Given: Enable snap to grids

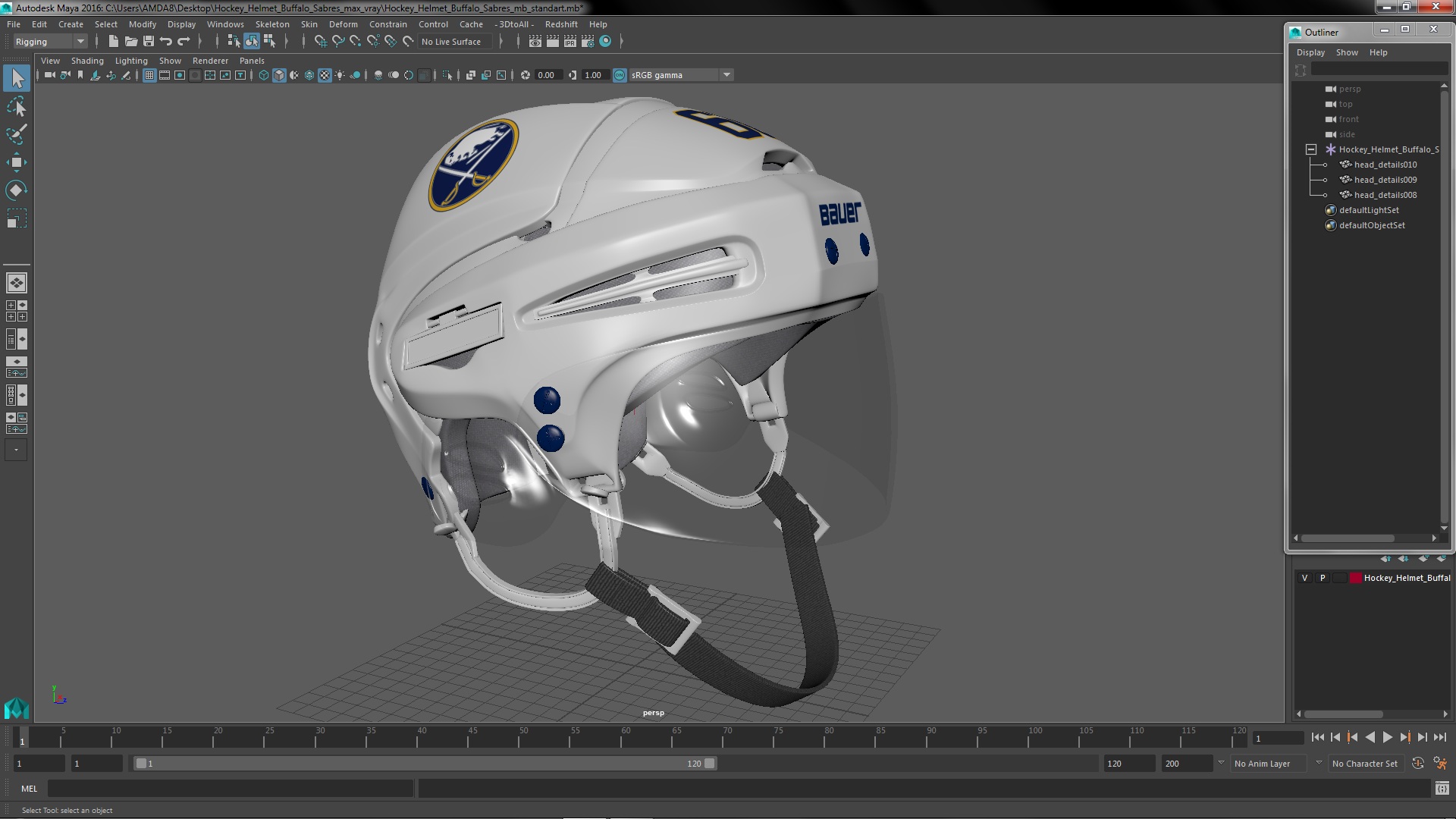Looking at the screenshot, I should 320,42.
